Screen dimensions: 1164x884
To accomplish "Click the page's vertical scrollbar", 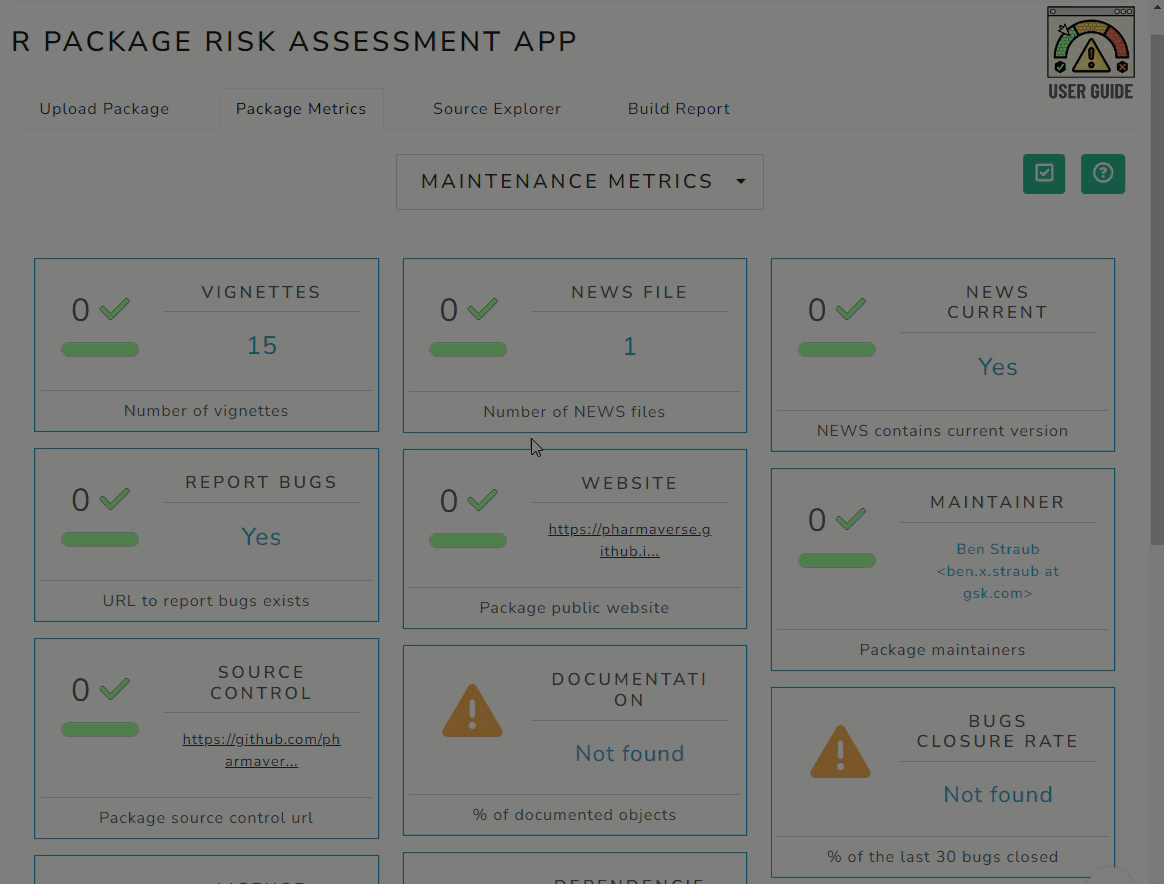I will (x=1157, y=289).
